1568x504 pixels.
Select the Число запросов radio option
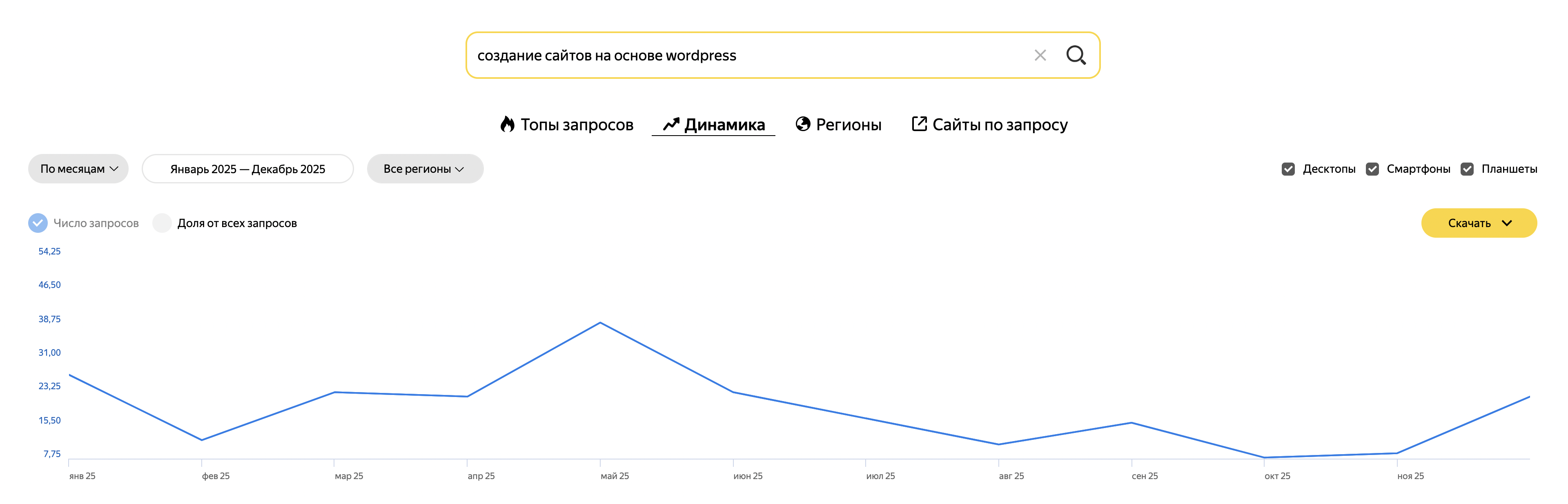click(38, 223)
